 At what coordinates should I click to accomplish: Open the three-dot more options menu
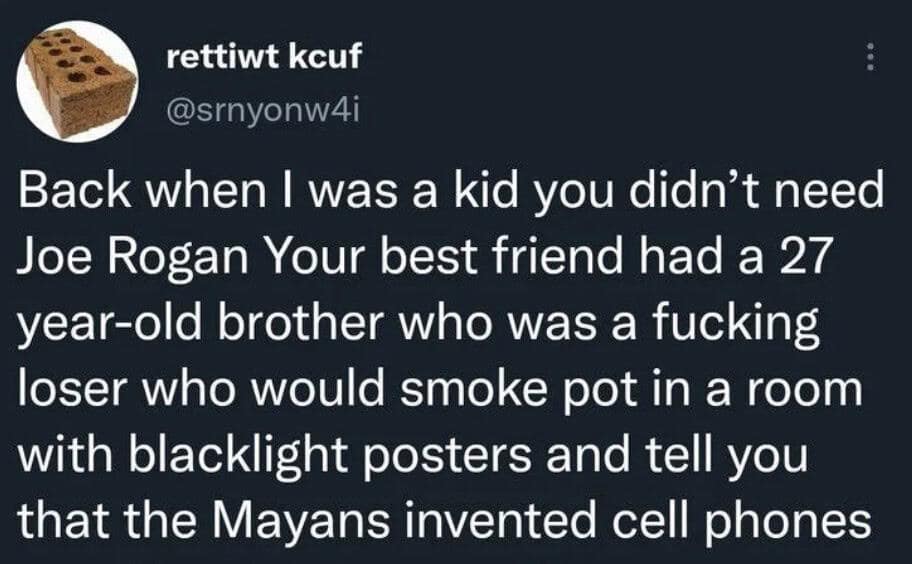click(x=870, y=60)
